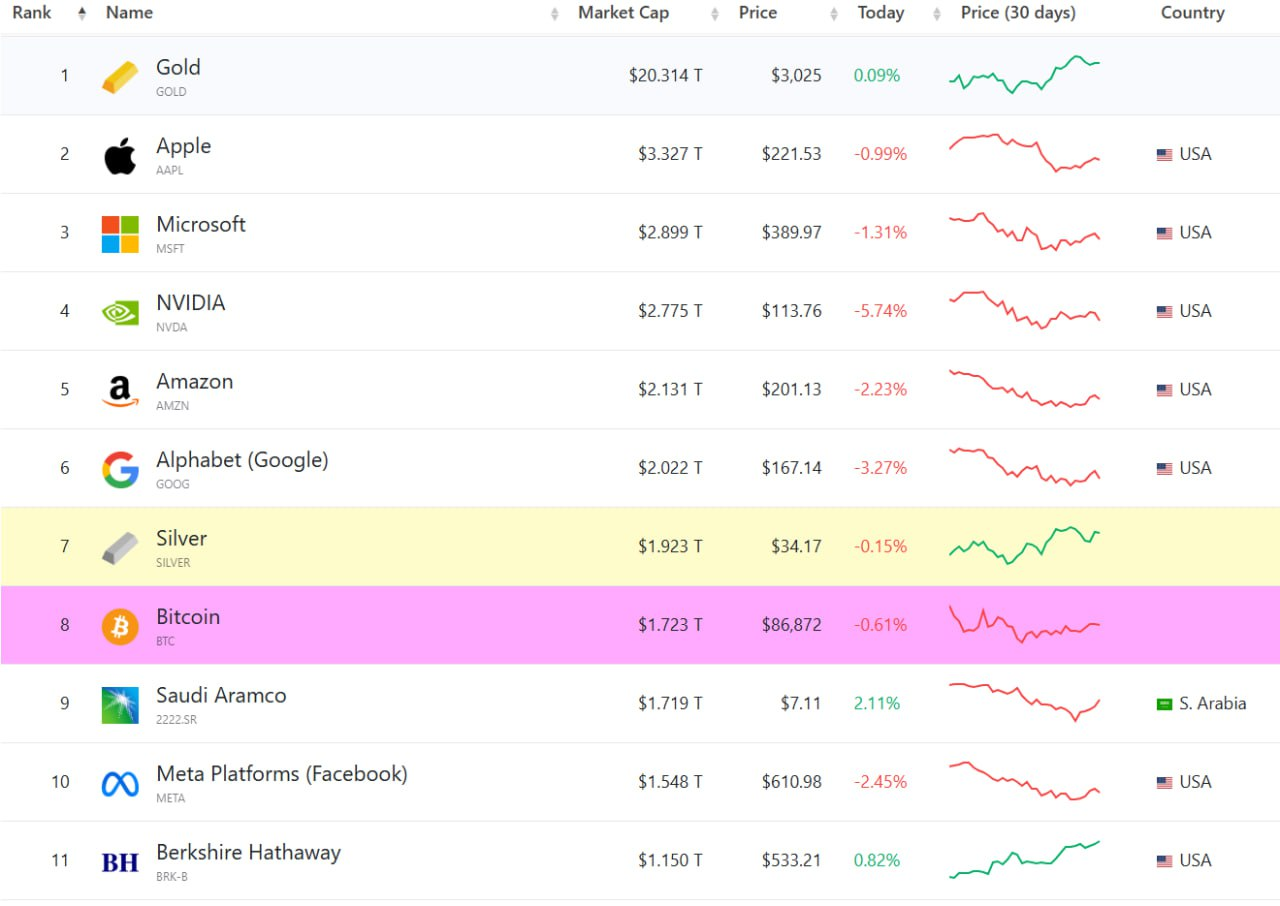1280x906 pixels.
Task: Sort table by Market Cap column
Action: click(624, 13)
